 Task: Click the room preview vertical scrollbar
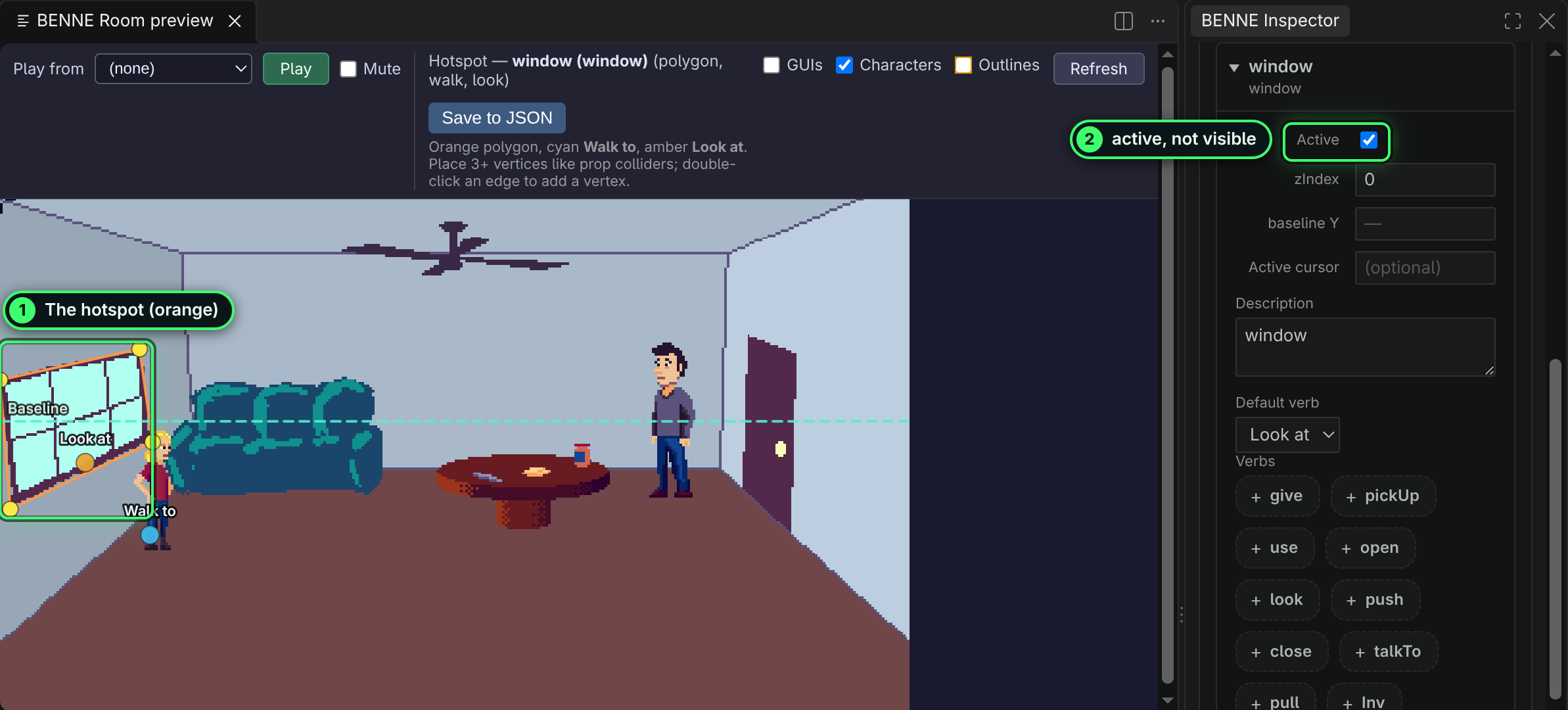coord(1168,375)
